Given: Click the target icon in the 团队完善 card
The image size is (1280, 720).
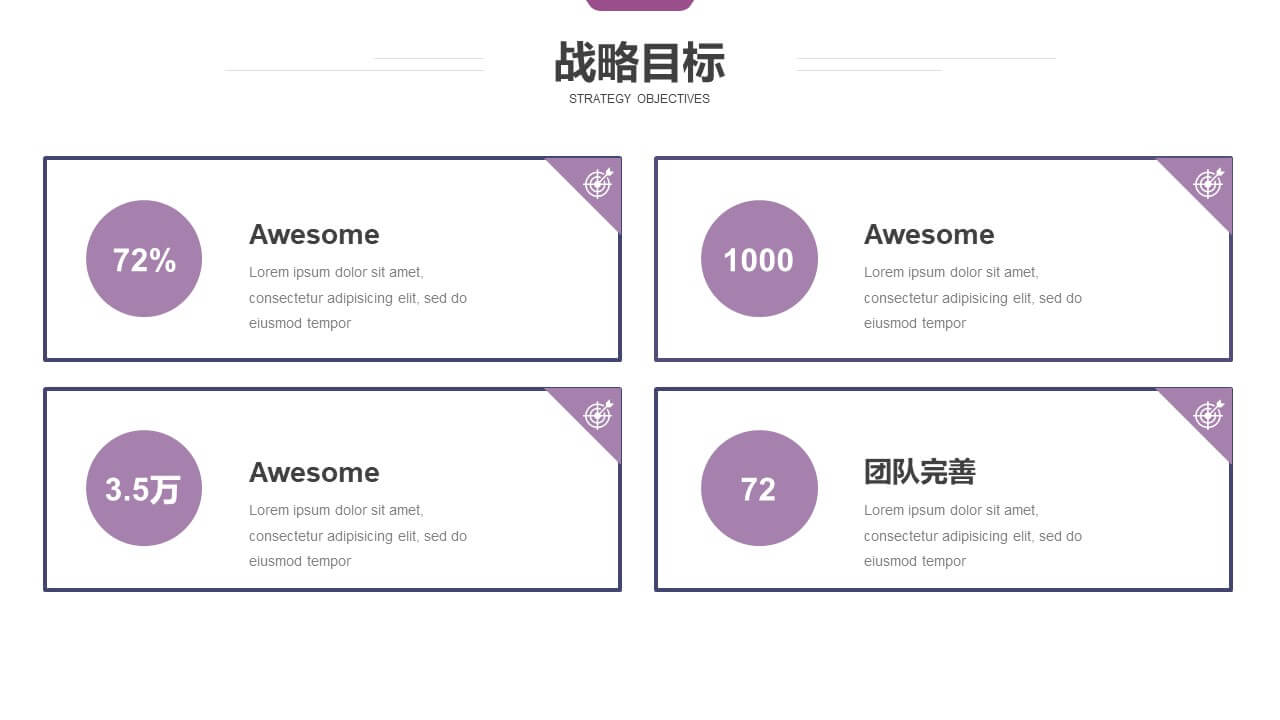Looking at the screenshot, I should pos(1209,414).
